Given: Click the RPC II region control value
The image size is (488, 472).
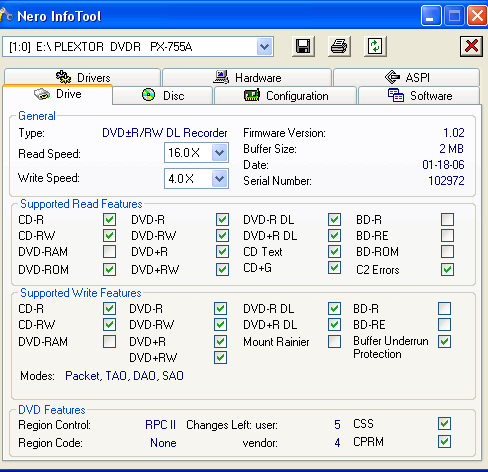Looking at the screenshot, I should tap(160, 425).
